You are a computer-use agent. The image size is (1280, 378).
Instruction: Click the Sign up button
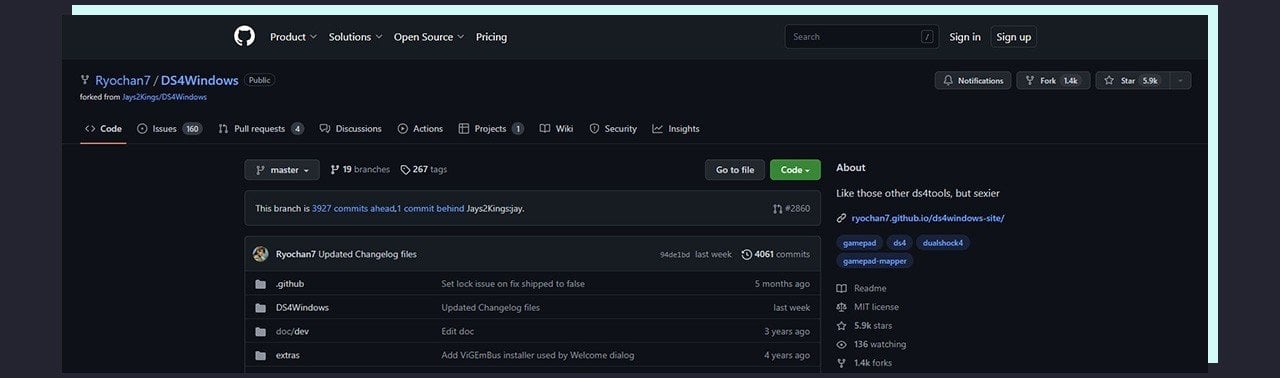[1013, 37]
